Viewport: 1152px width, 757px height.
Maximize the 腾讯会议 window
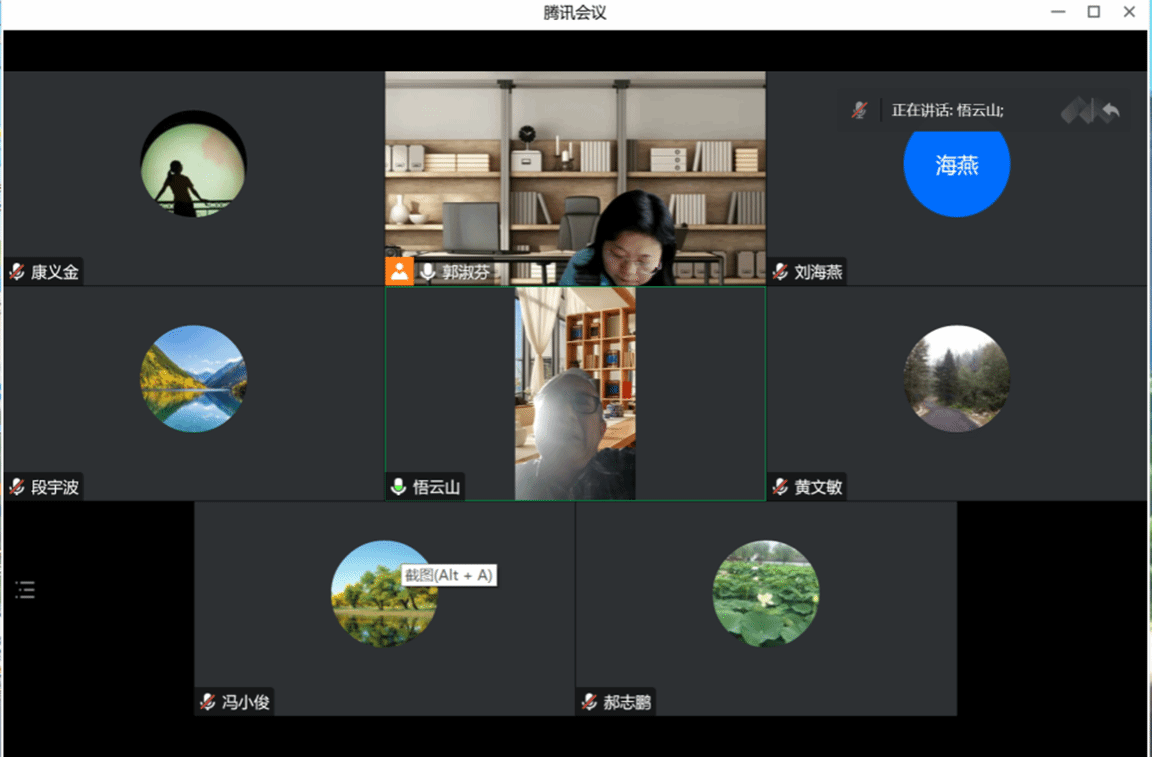tap(1094, 12)
